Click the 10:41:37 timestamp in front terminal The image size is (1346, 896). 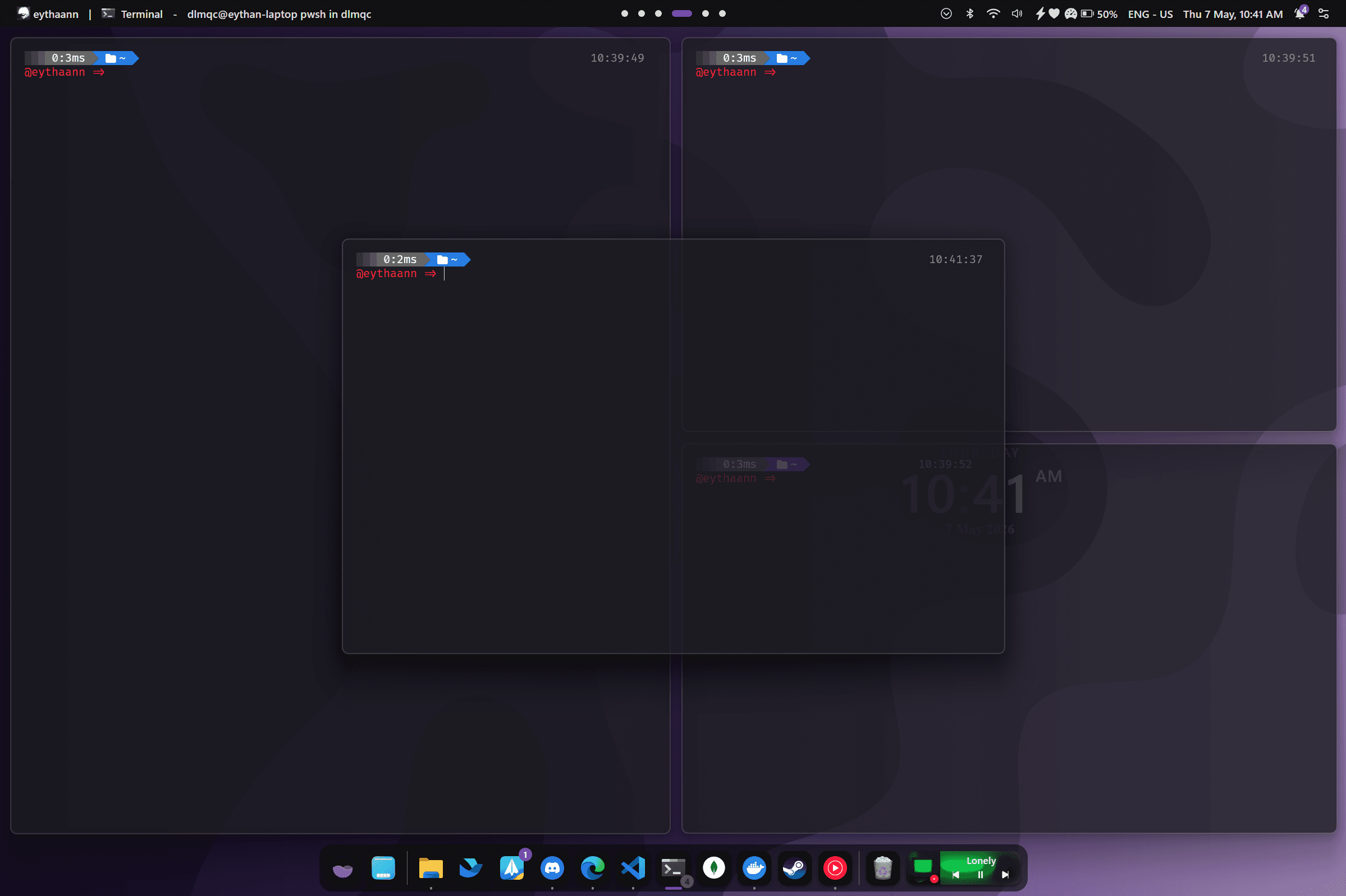pos(956,259)
